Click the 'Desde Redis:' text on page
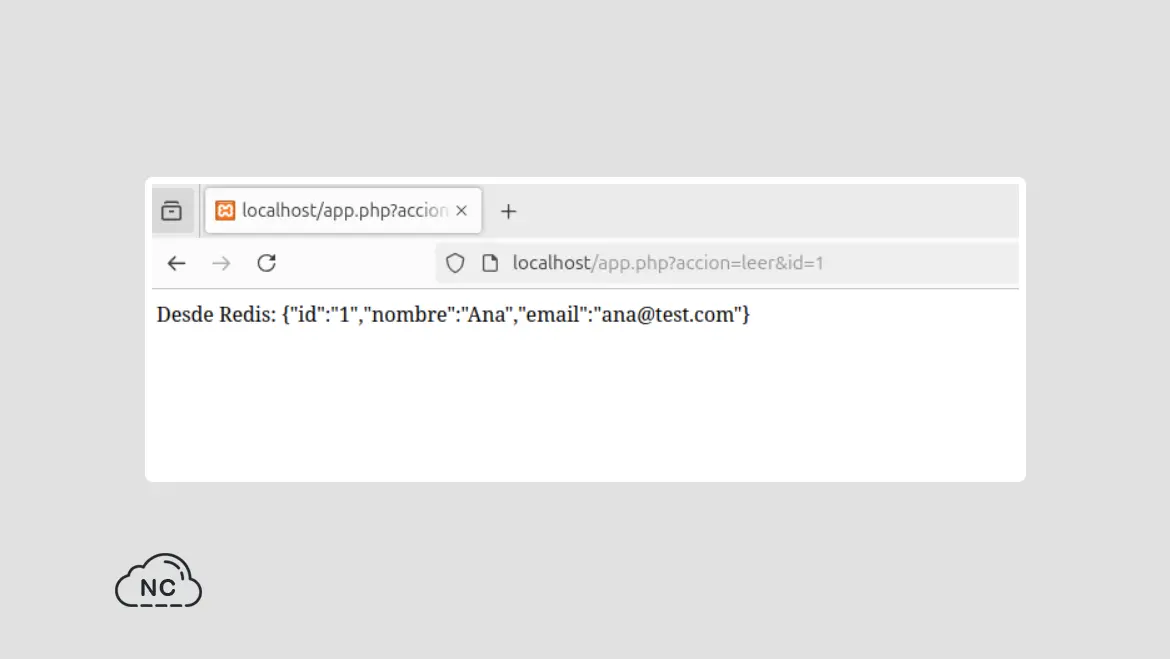The height and width of the screenshot is (659, 1170). pos(216,314)
